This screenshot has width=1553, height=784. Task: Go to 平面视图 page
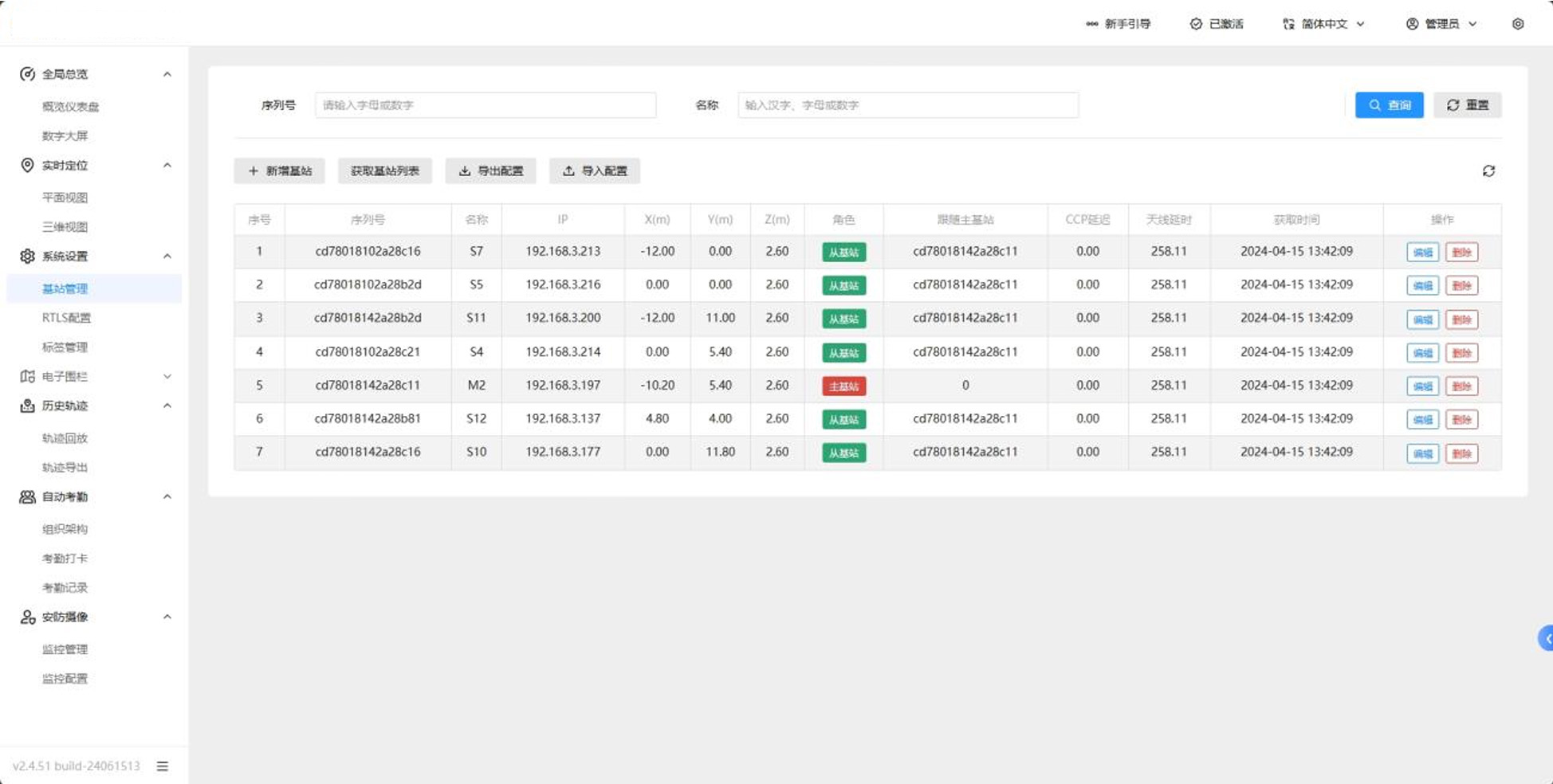pos(65,198)
